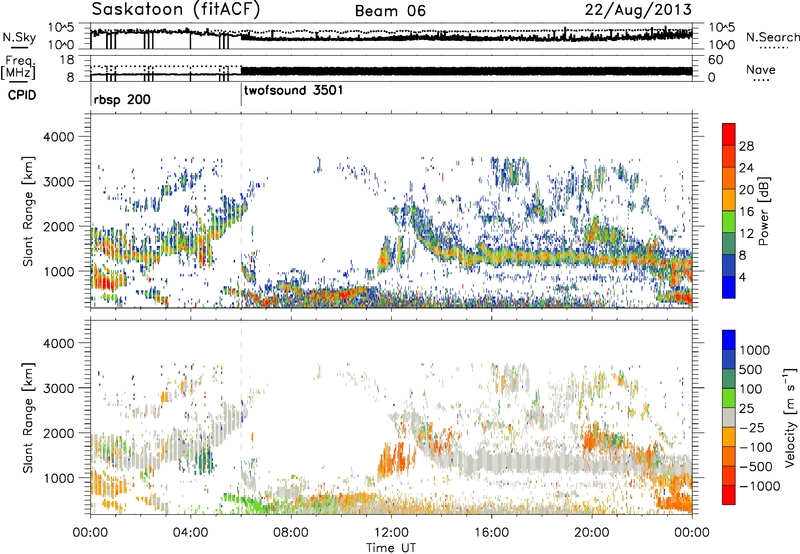
Task: Click the "12" value on the Power color bar
Action: point(746,234)
